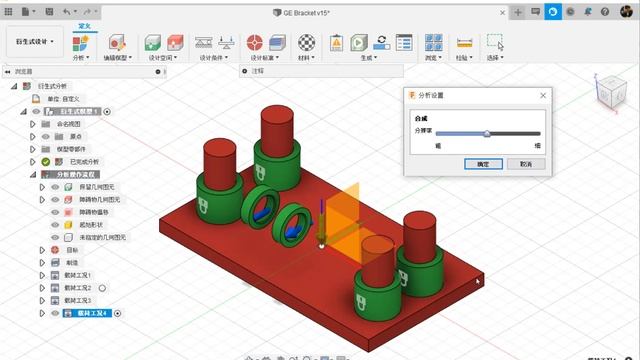Hide 障碍物几何图元 via its eye icon
Viewport: 640px width, 360px height.
click(x=55, y=200)
